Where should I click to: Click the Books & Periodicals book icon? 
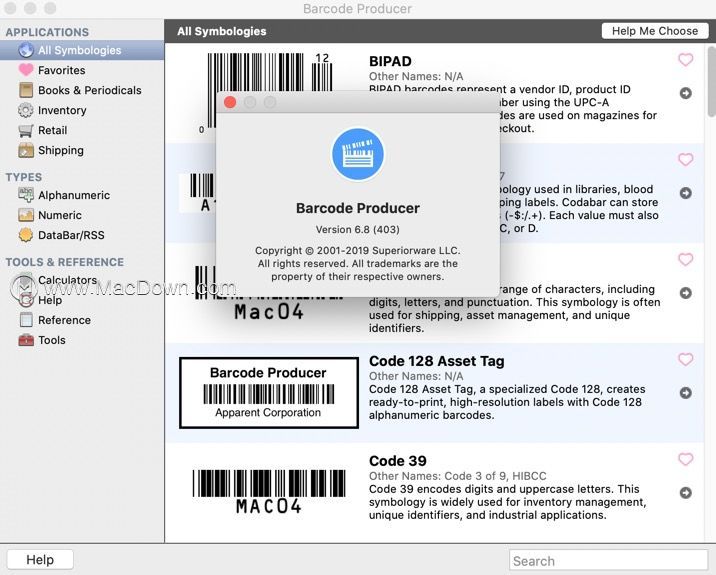(26, 90)
